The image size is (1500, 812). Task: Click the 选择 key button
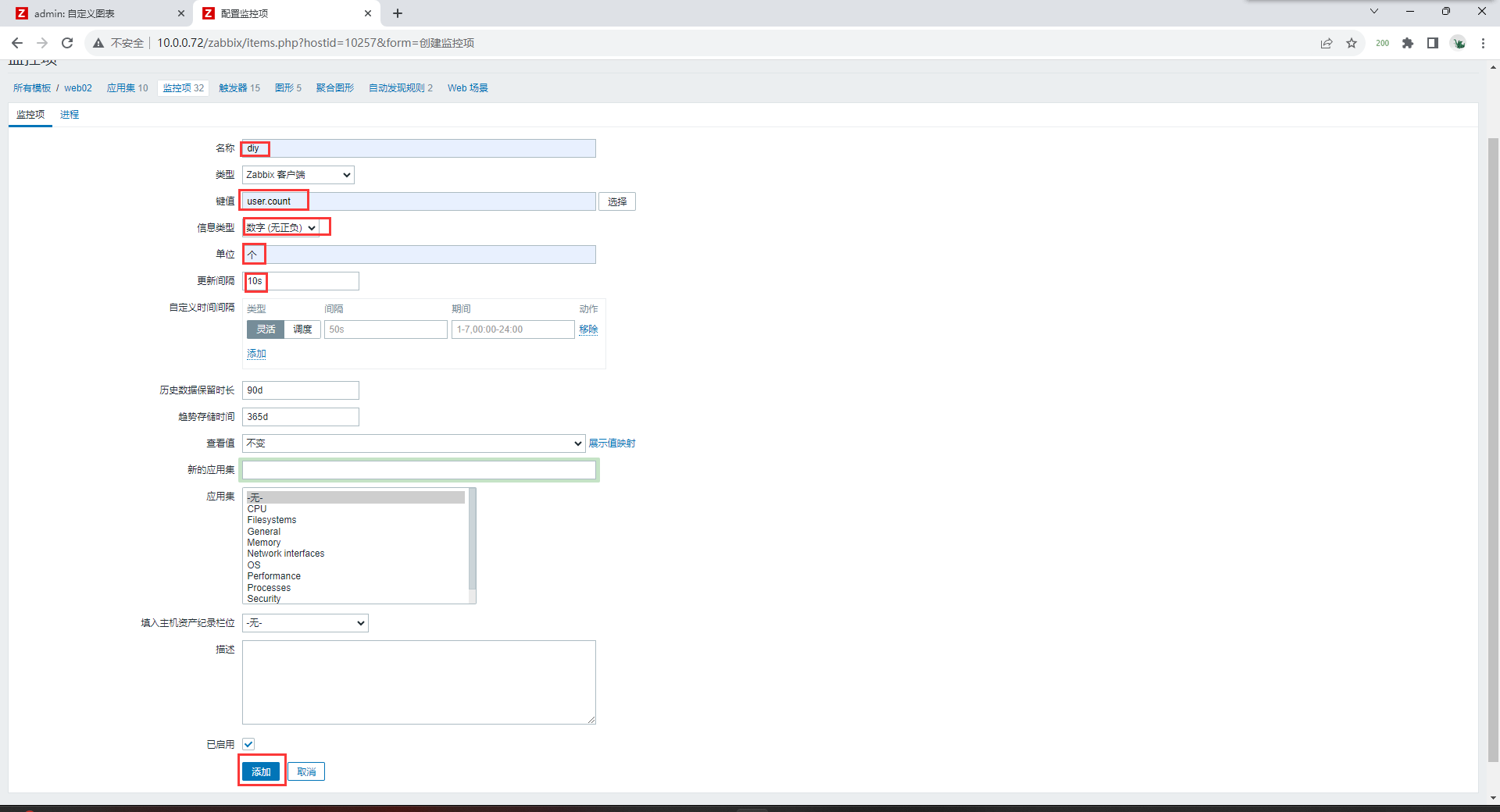tap(617, 201)
